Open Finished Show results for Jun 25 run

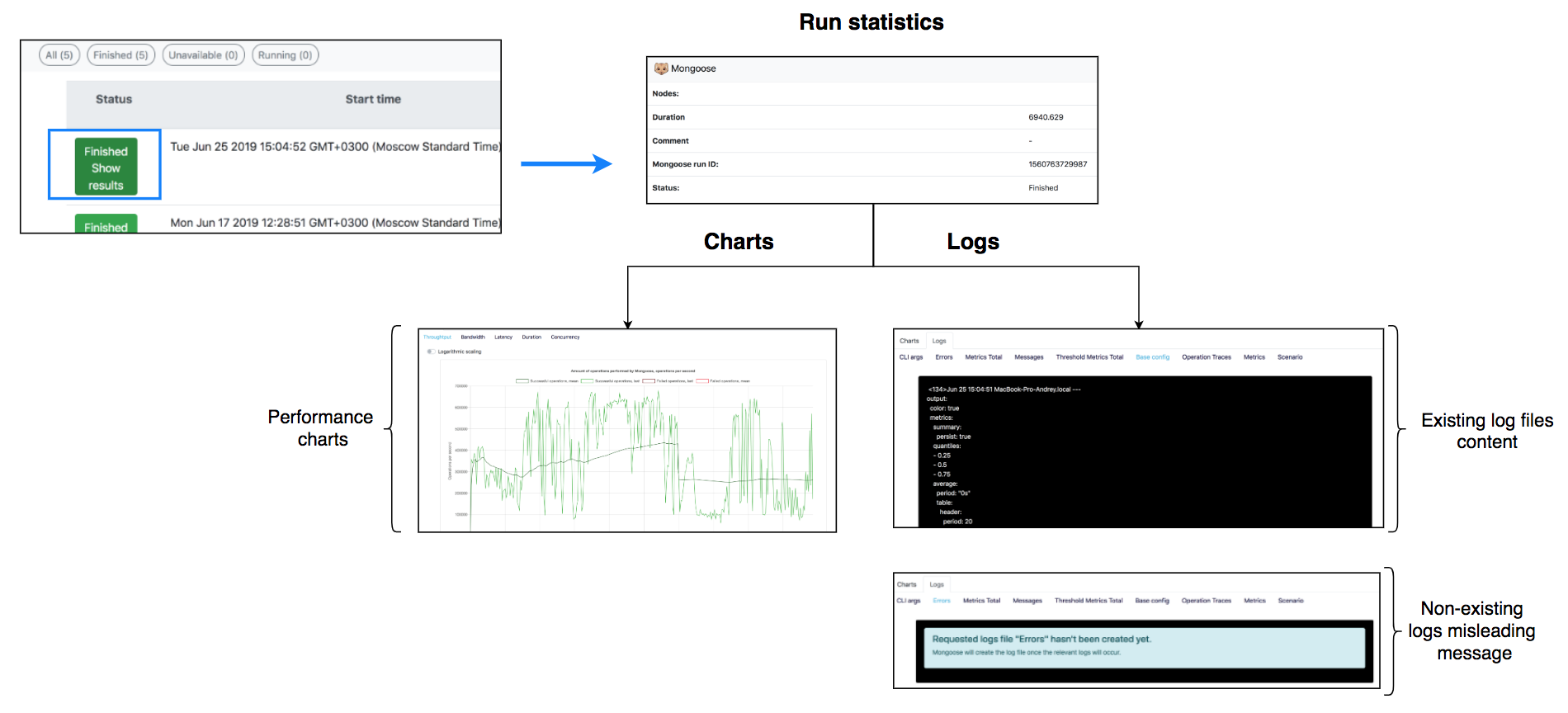coord(106,167)
